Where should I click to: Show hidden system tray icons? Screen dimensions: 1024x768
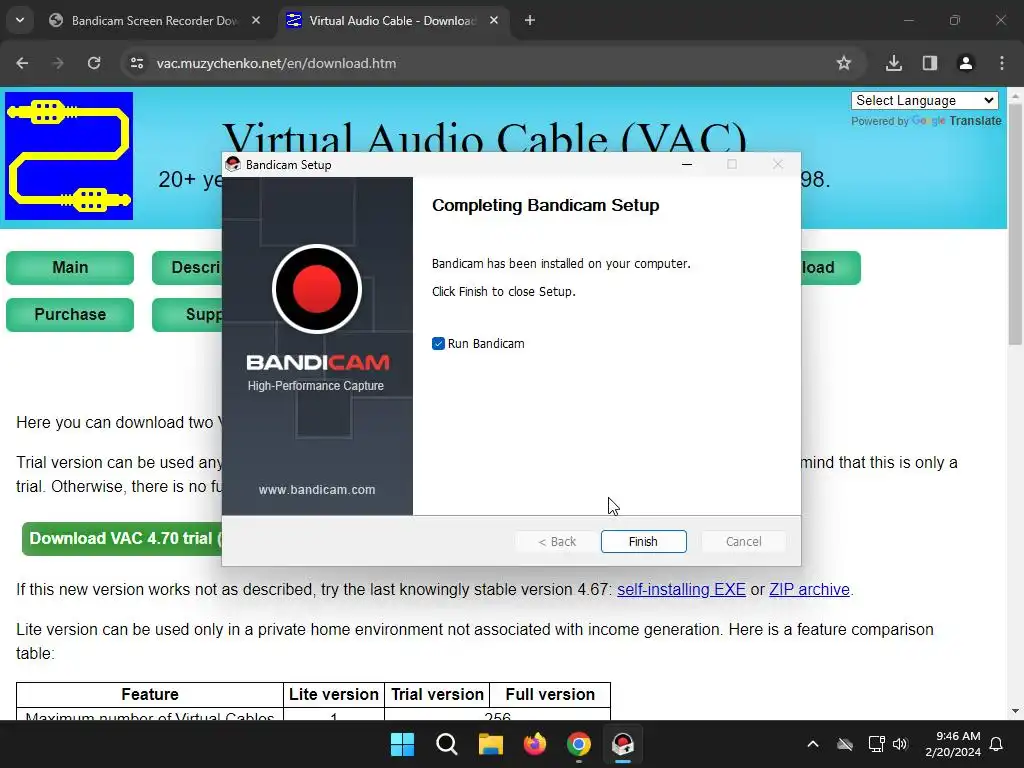coord(813,744)
